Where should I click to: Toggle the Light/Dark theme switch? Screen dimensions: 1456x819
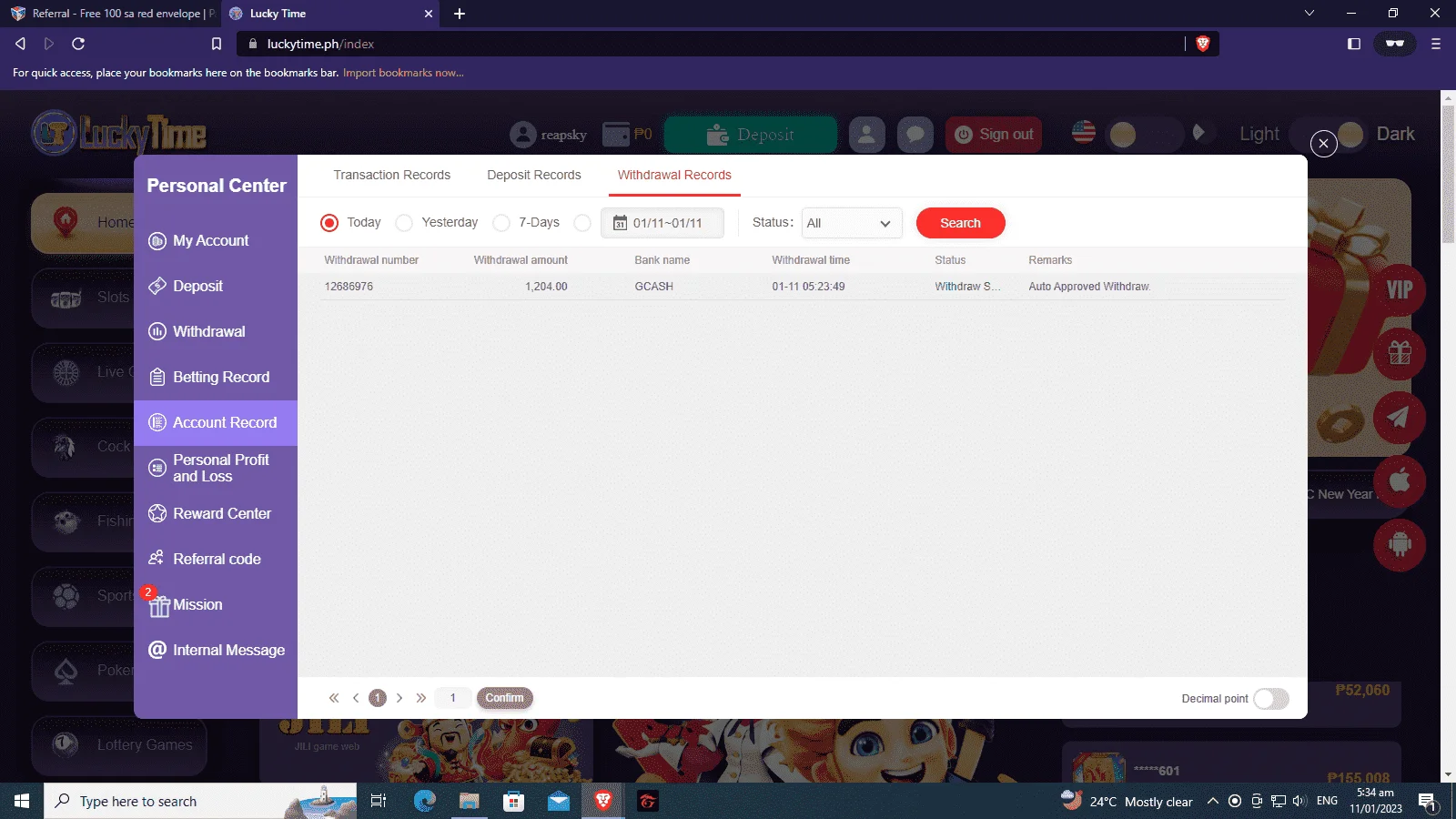[1328, 135]
